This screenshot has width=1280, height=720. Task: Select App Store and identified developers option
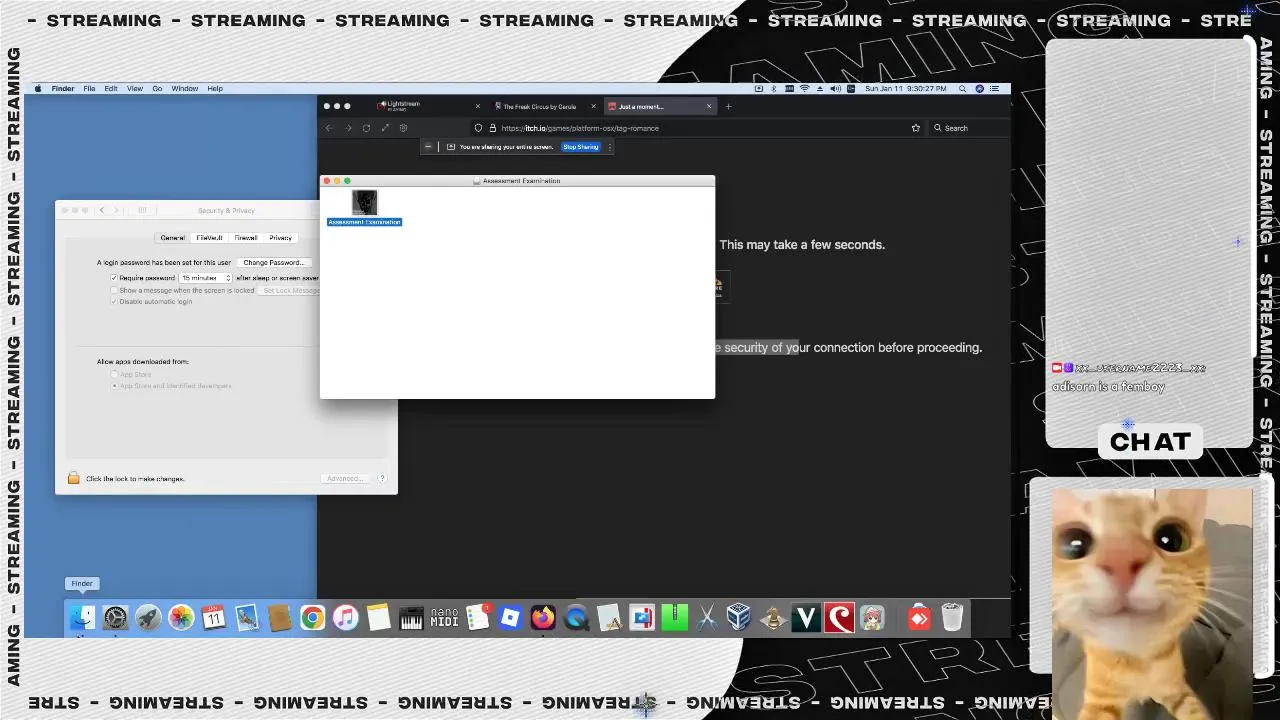pos(114,385)
